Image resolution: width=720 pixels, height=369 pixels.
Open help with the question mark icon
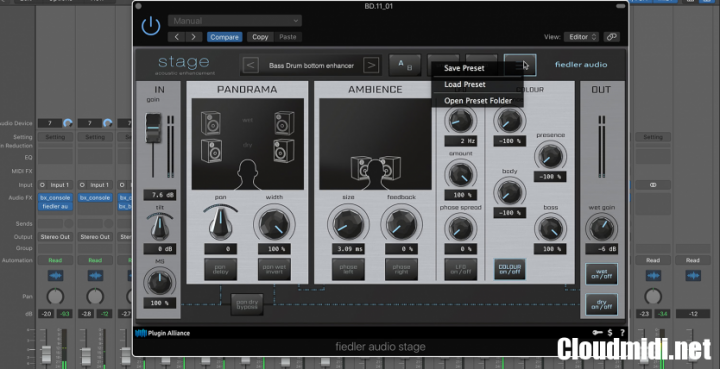622,333
